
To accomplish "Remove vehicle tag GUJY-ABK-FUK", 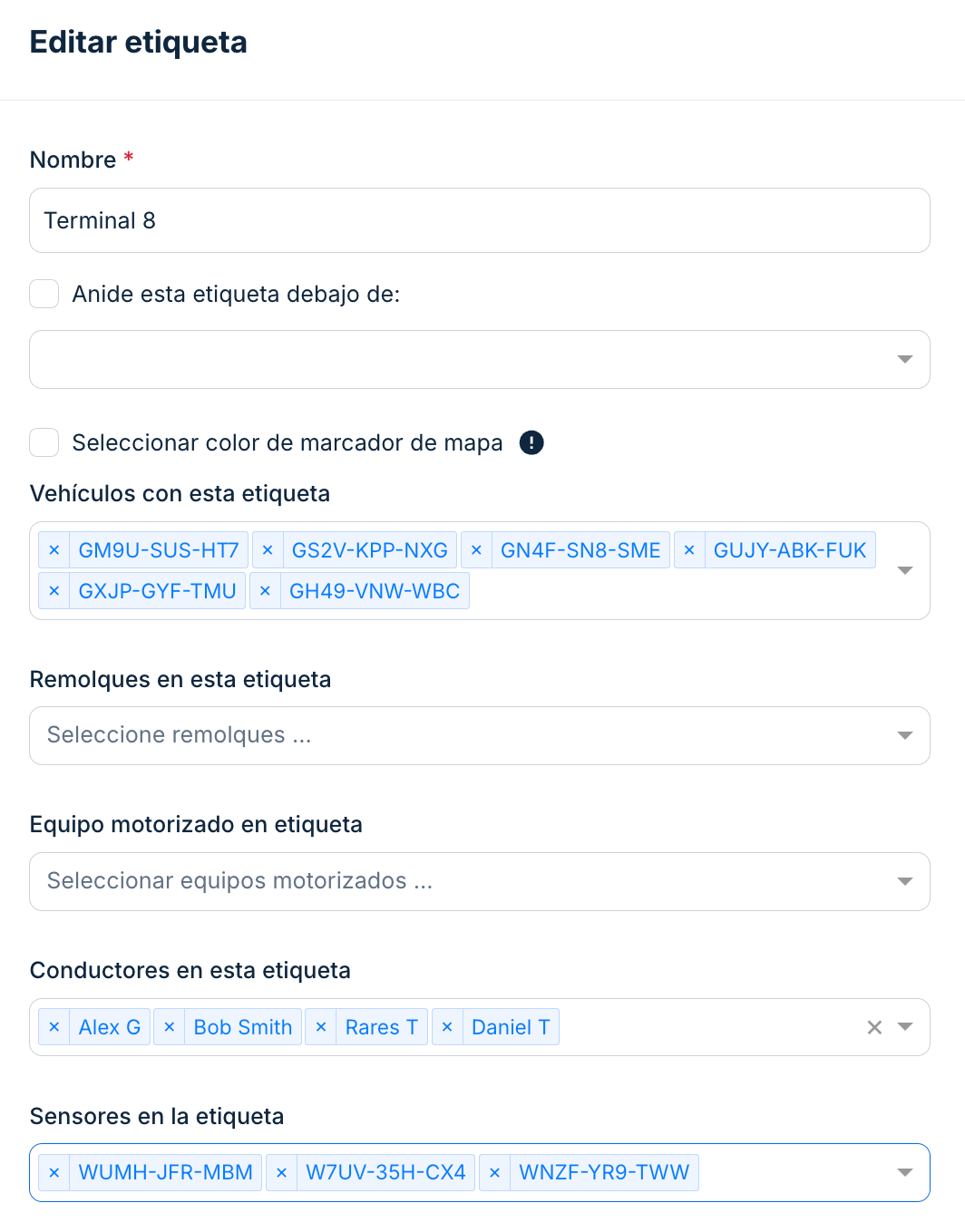I will 689,550.
